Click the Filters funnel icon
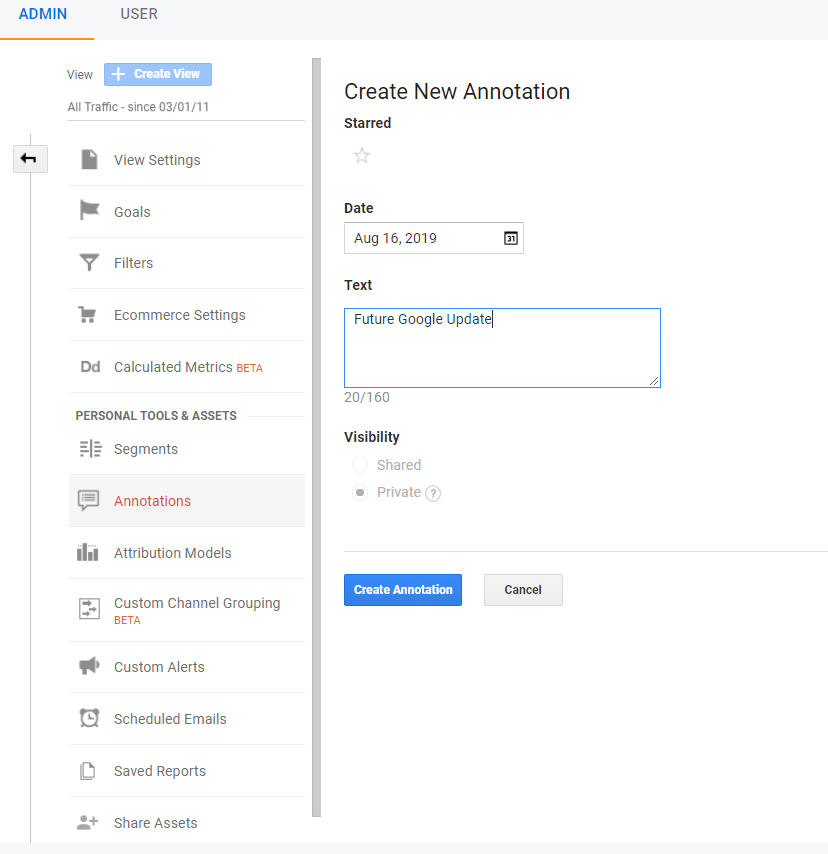This screenshot has height=854, width=828. pyautogui.click(x=89, y=263)
